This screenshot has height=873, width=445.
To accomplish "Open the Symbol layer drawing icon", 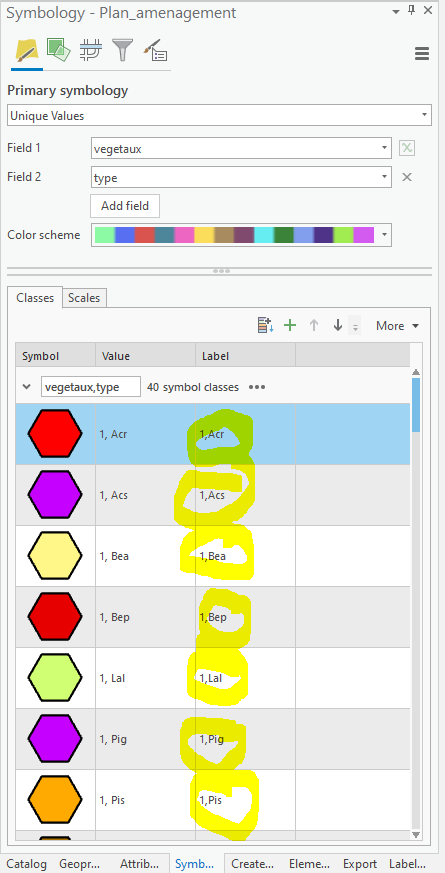I will click(91, 50).
